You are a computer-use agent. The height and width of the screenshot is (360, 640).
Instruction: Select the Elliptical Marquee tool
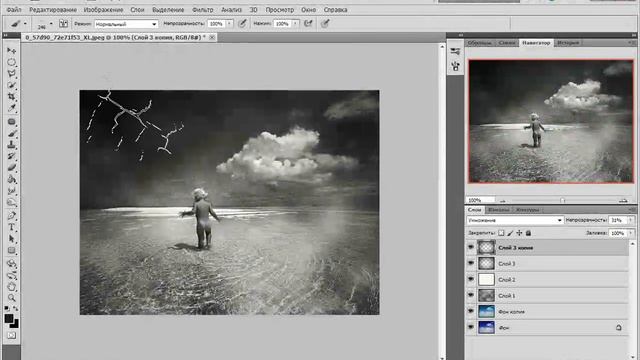11,62
